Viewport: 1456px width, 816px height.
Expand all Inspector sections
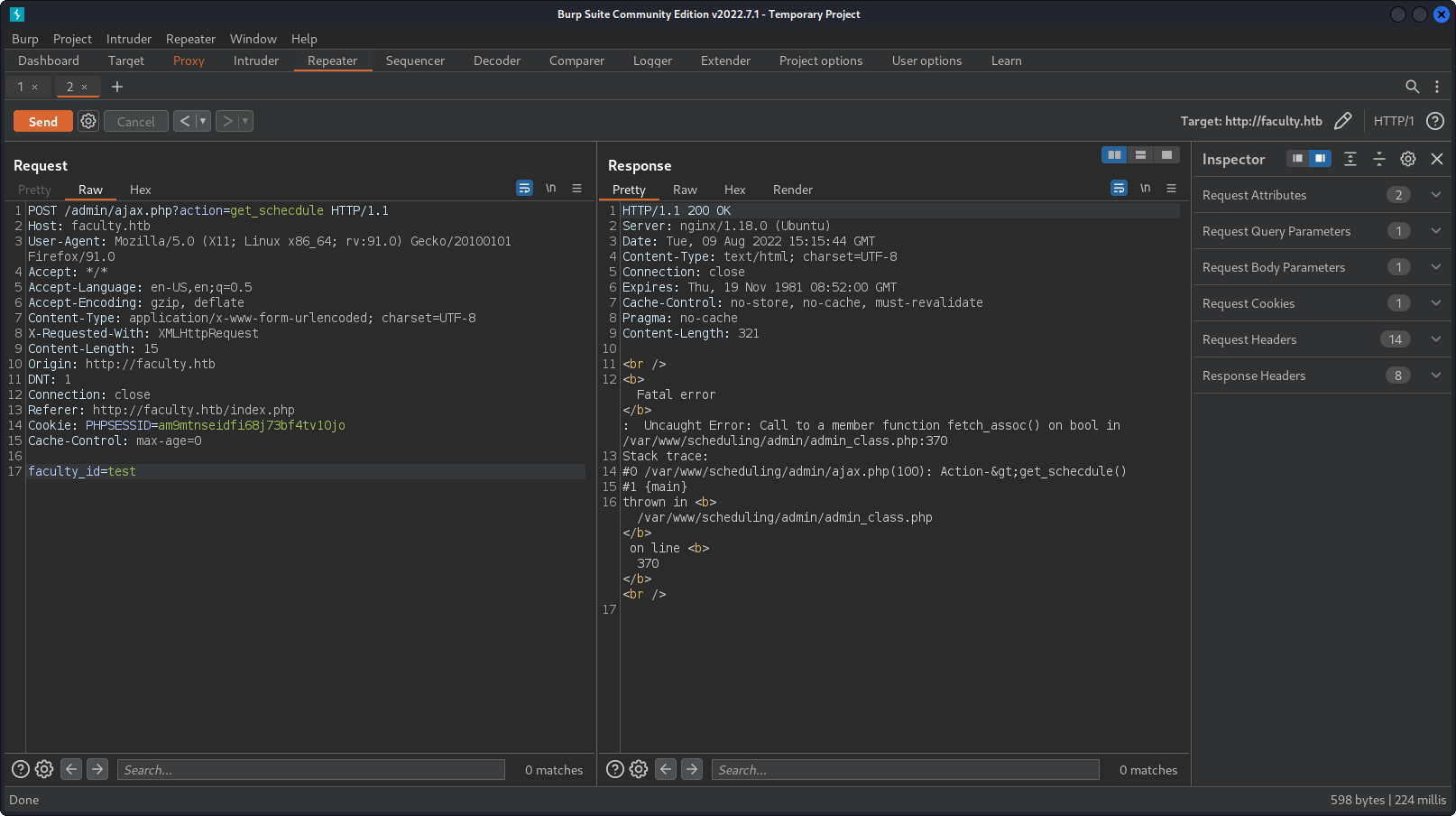point(1350,159)
